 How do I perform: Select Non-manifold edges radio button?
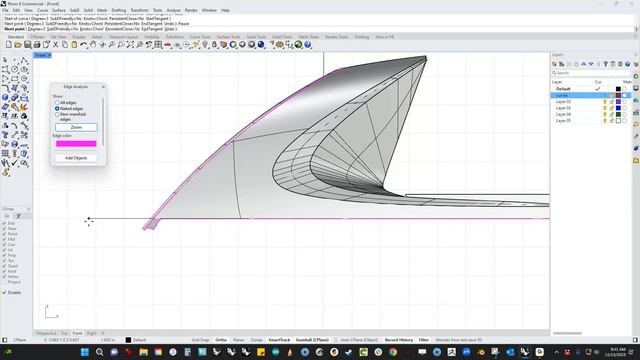click(57, 115)
